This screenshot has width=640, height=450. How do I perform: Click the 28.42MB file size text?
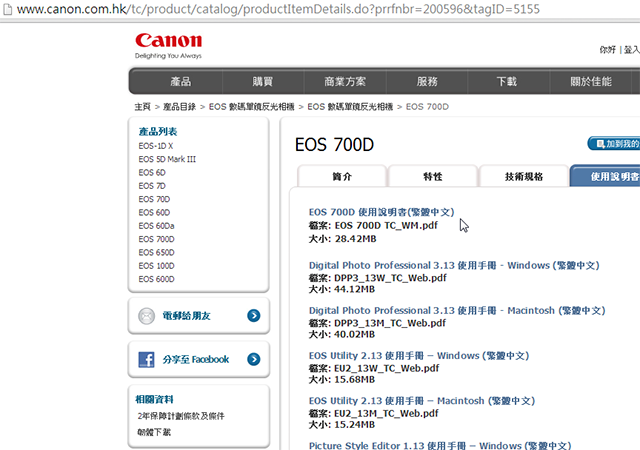(355, 239)
